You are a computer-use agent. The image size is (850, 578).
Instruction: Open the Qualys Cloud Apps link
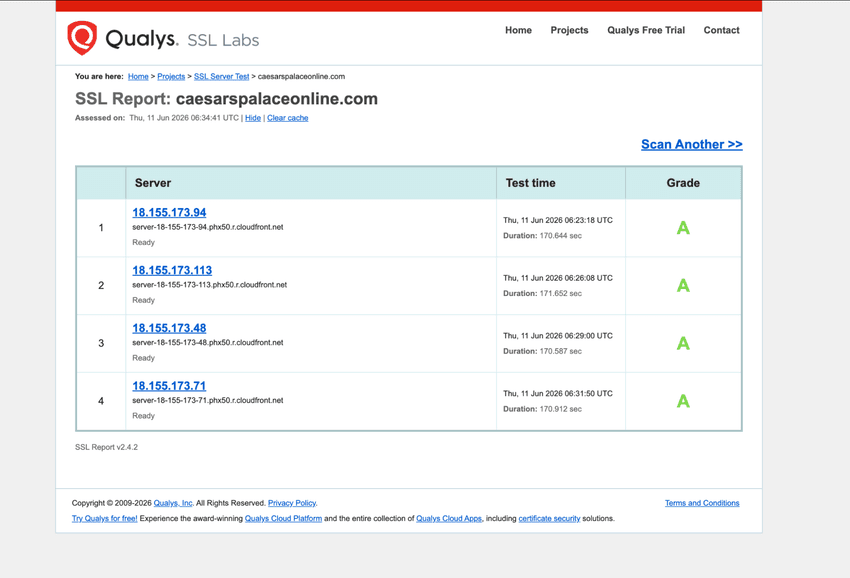click(x=449, y=518)
